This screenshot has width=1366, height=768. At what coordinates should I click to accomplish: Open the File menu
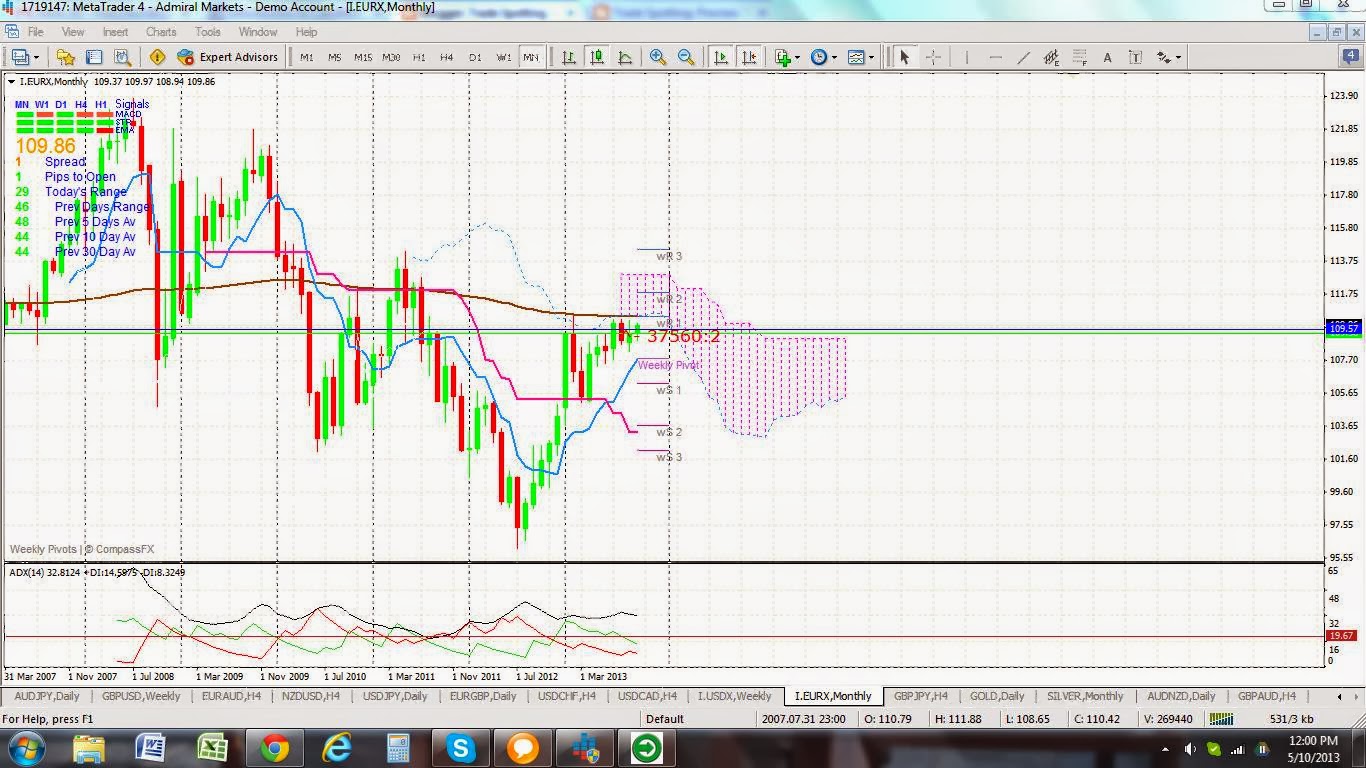35,32
